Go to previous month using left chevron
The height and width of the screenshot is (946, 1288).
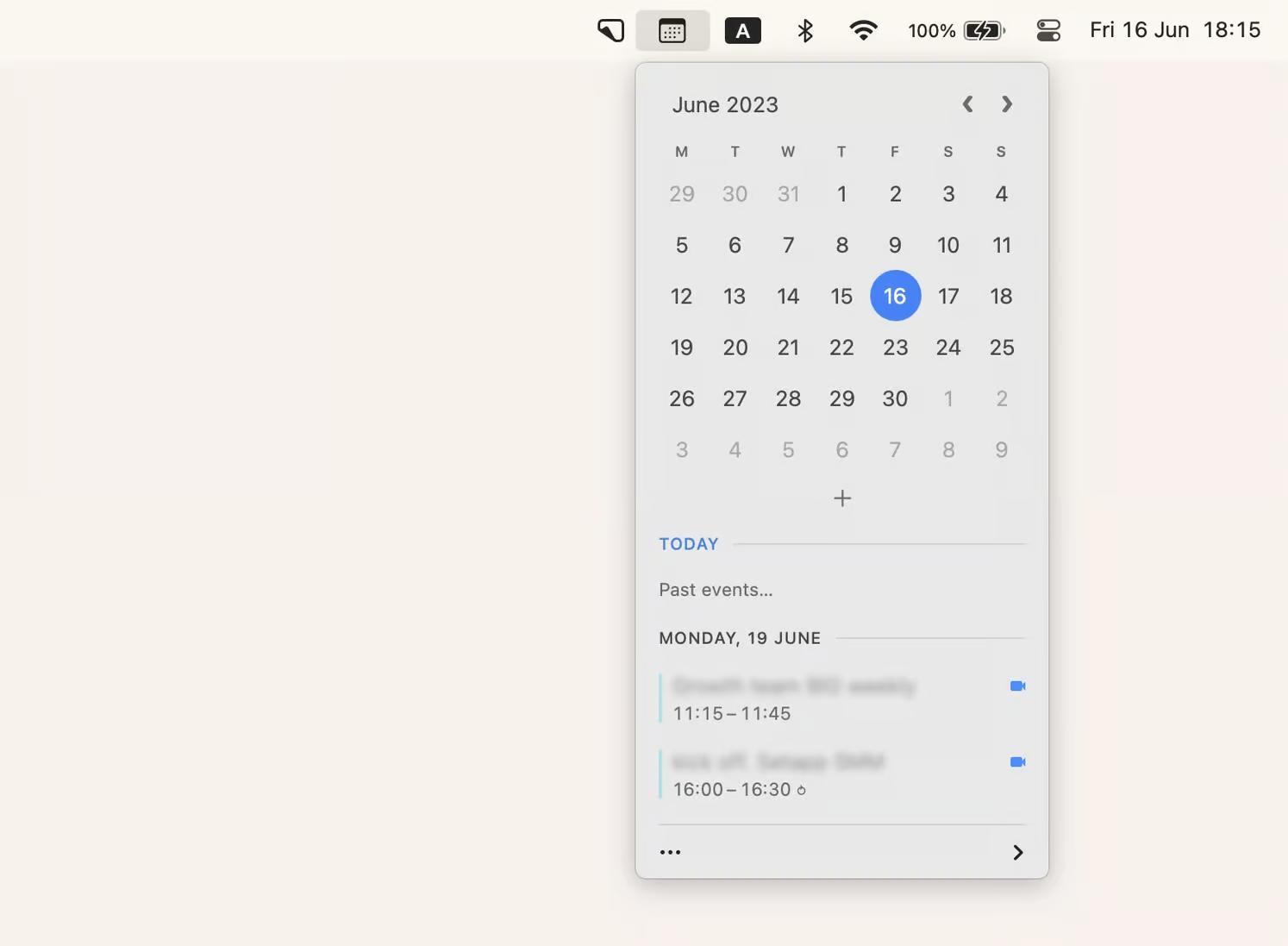tap(967, 104)
